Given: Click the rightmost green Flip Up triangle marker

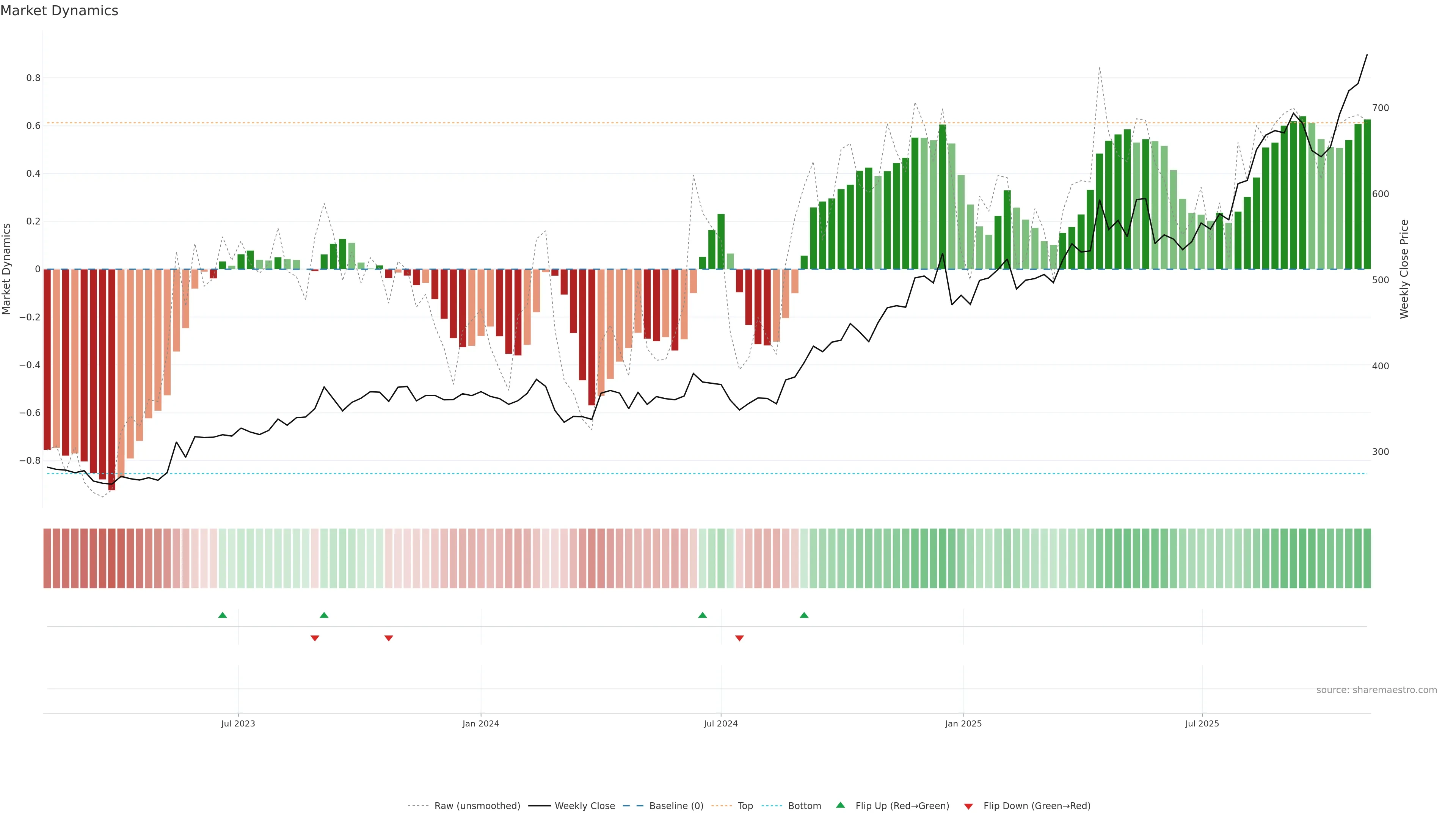Looking at the screenshot, I should tap(804, 615).
